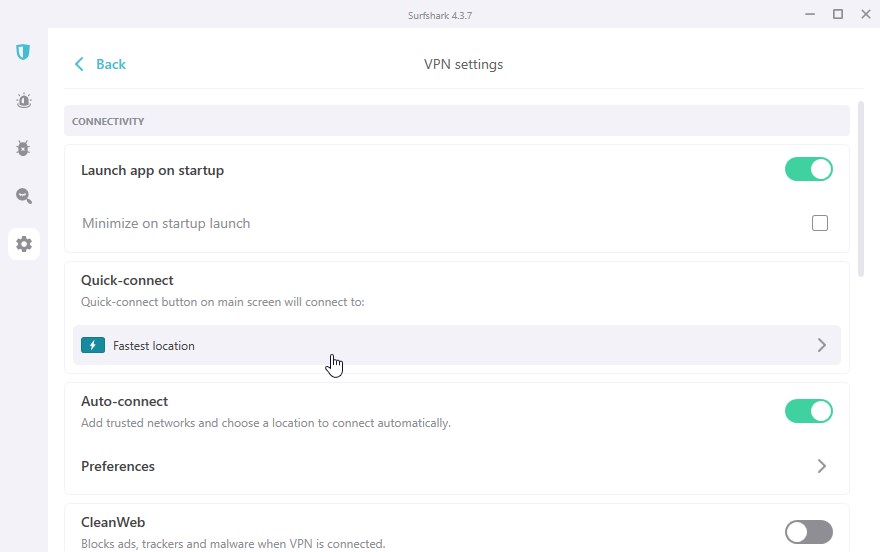The image size is (880, 552).
Task: Open Preferences chevron under Auto-connect
Action: click(822, 466)
